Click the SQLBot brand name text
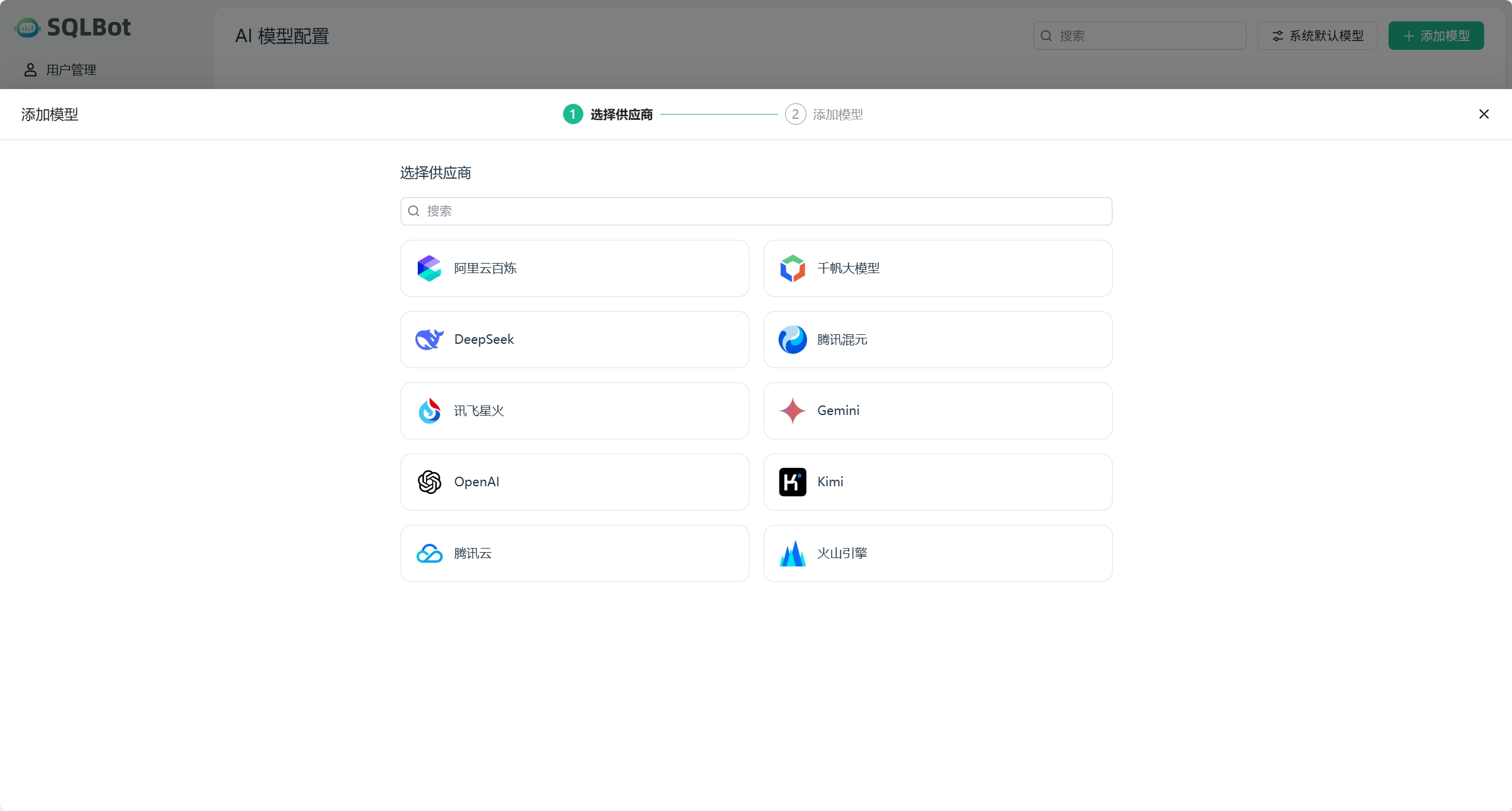Image resolution: width=1512 pixels, height=811 pixels. coord(89,27)
